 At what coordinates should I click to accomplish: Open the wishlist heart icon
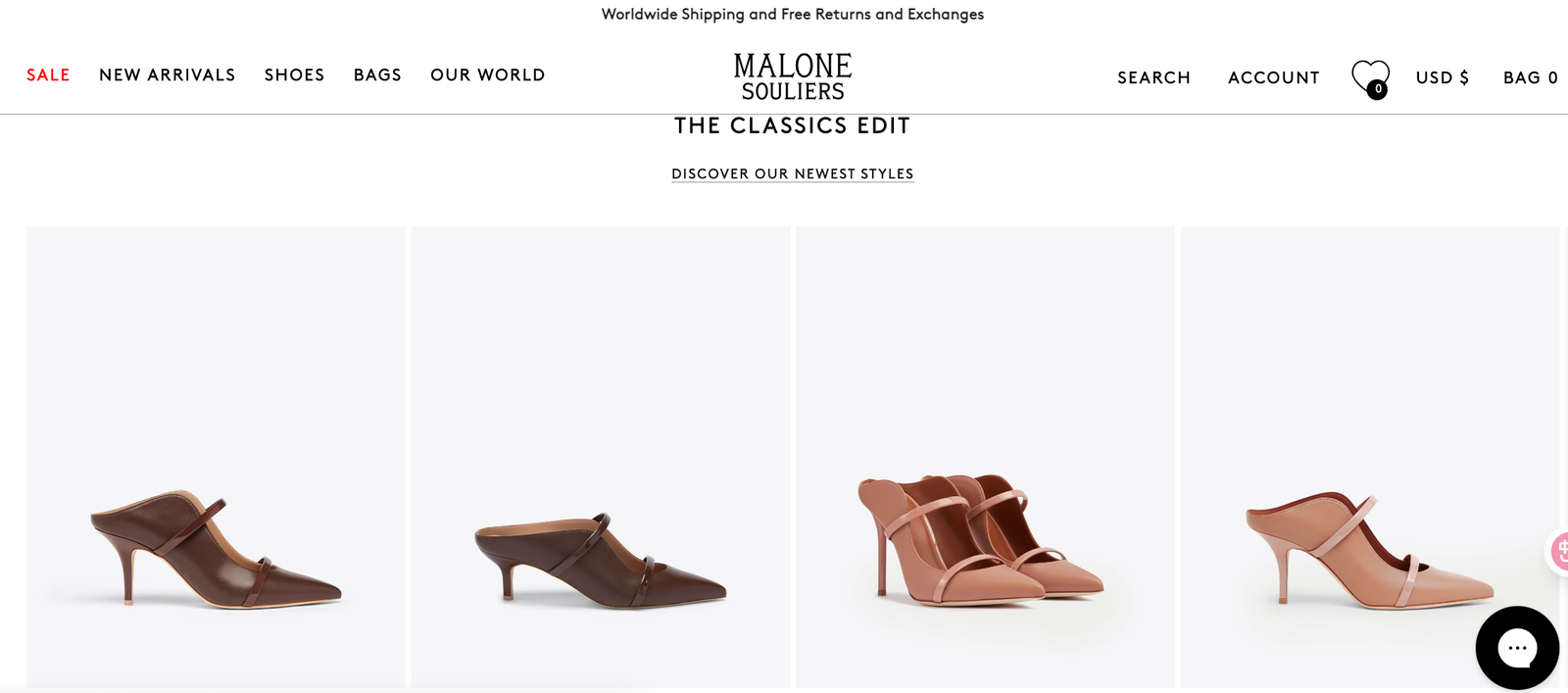pyautogui.click(x=1369, y=77)
